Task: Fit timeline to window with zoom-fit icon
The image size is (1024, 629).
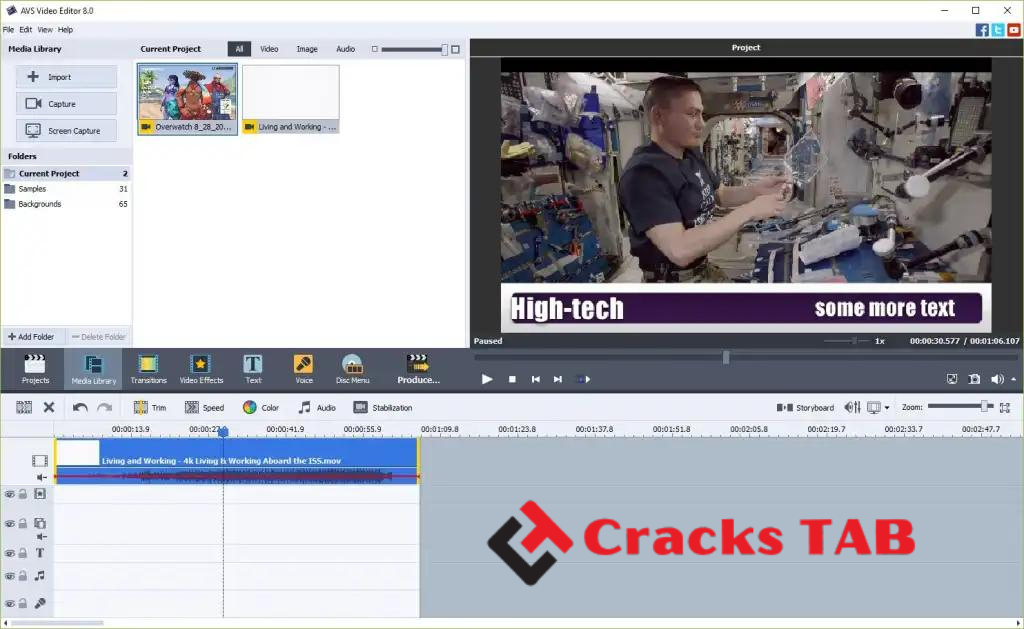Action: (1005, 408)
